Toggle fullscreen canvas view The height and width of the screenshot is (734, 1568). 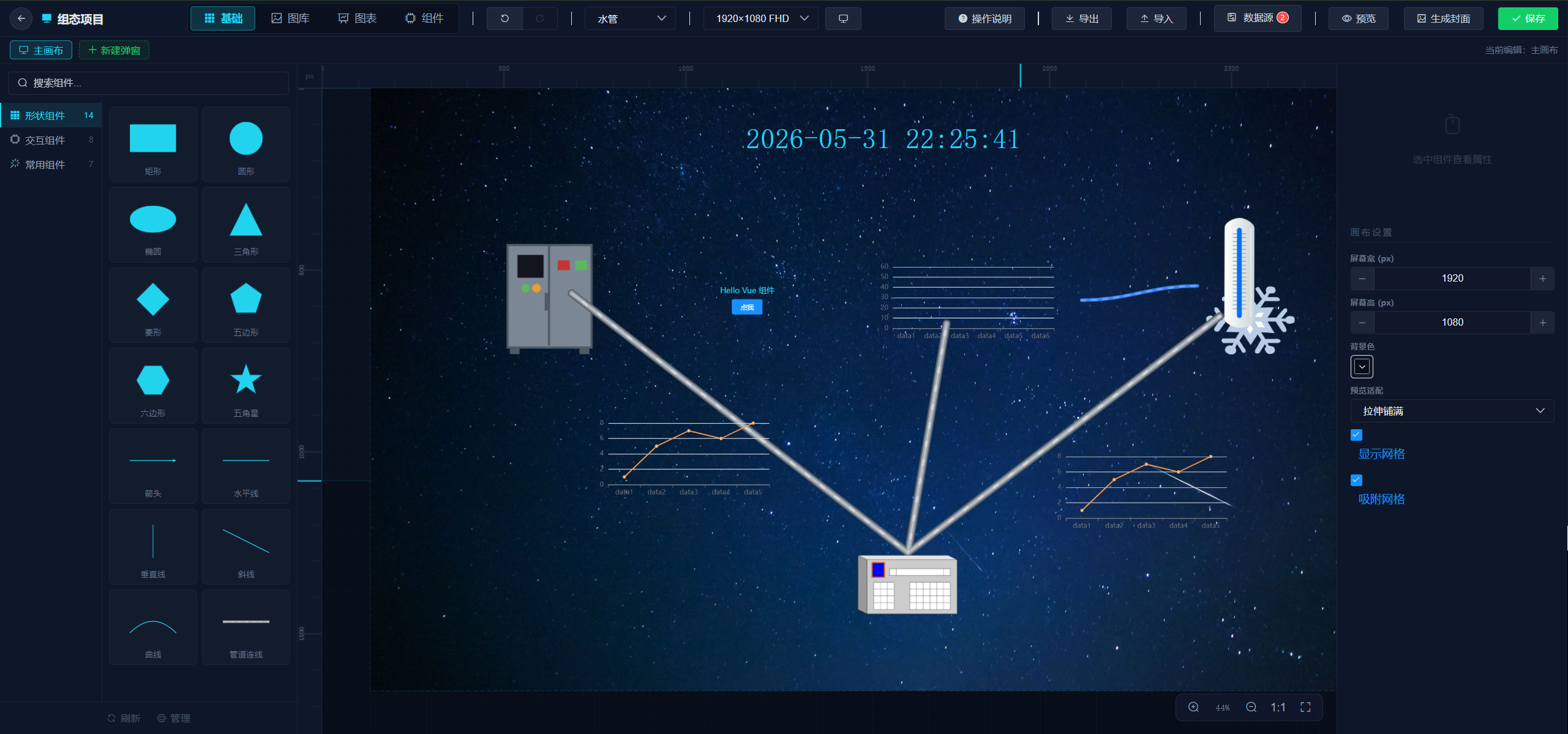tap(1305, 707)
